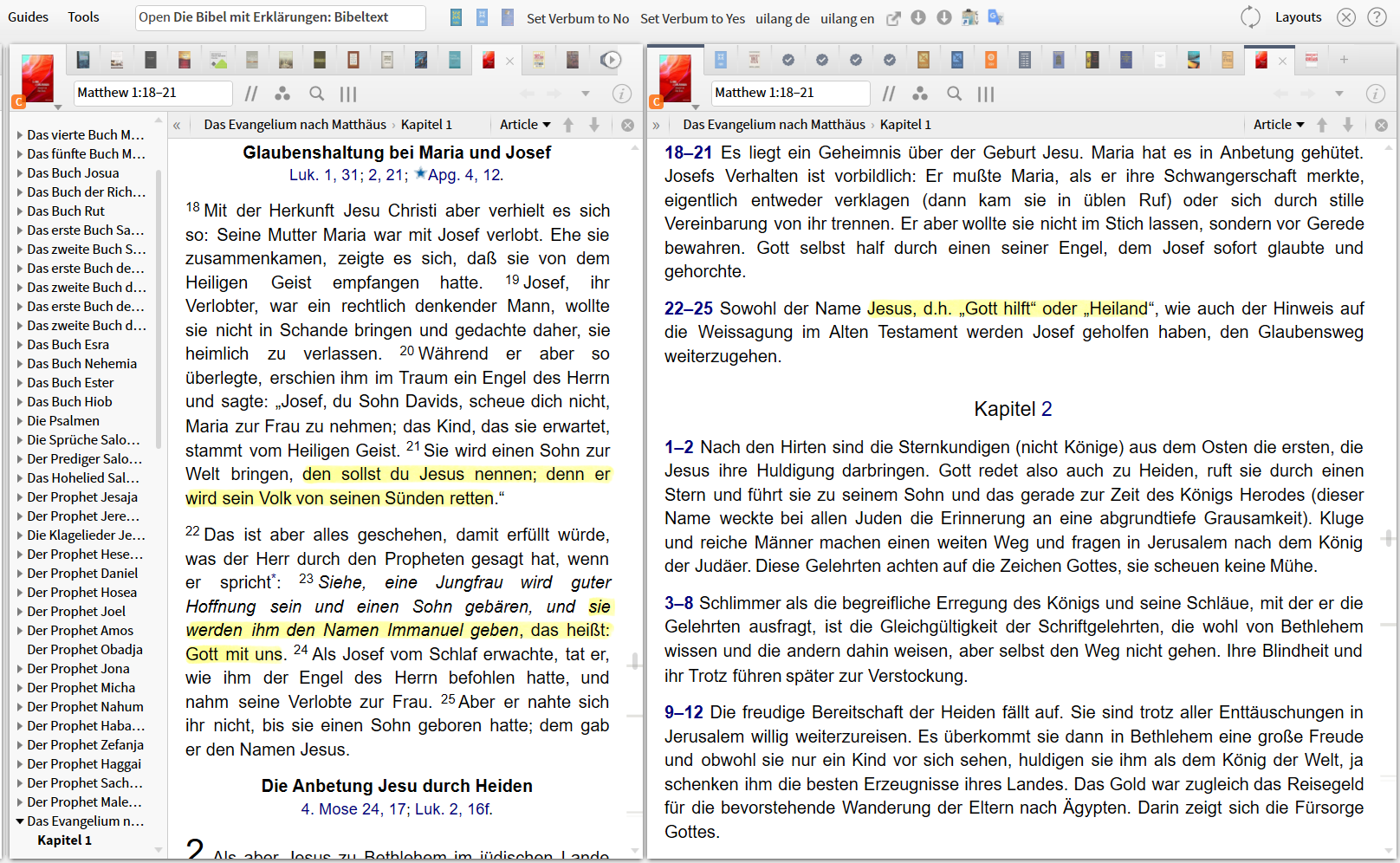Expand 'Der Prophet Jona' in contents tree
Image resolution: width=1400 pixels, height=863 pixels.
pyautogui.click(x=21, y=669)
